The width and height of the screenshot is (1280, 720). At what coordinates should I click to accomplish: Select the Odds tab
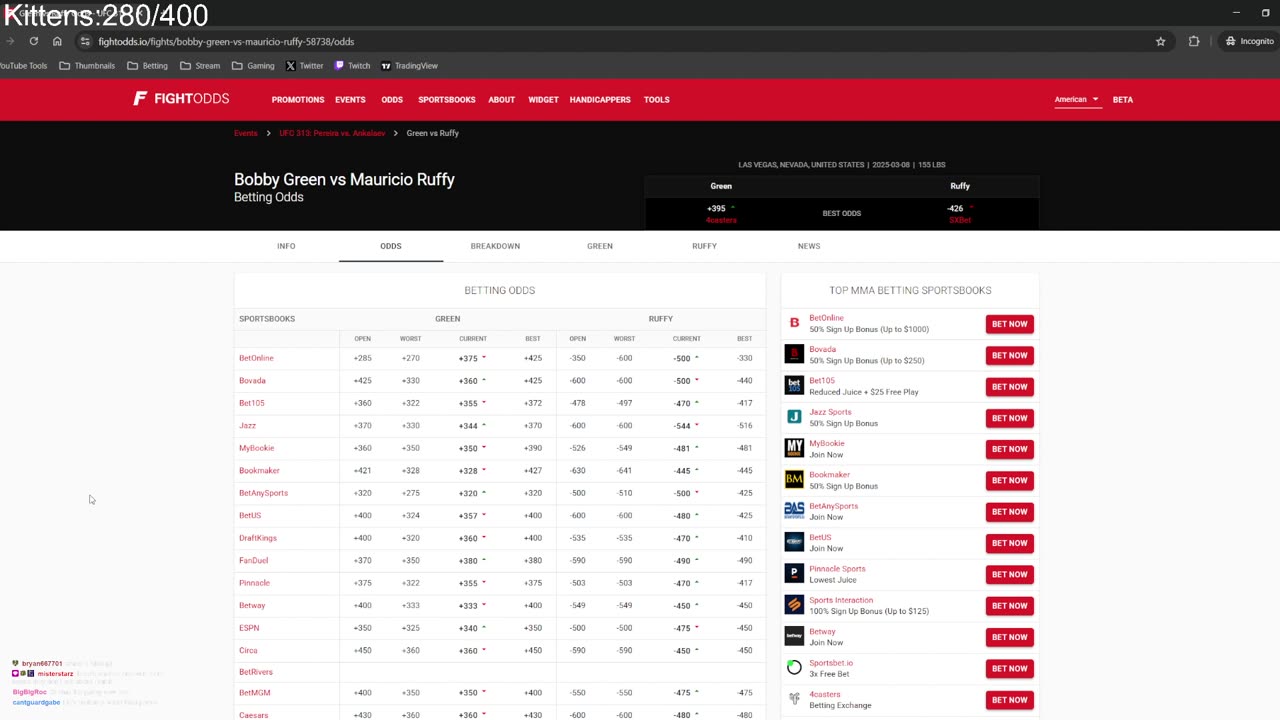coord(391,246)
